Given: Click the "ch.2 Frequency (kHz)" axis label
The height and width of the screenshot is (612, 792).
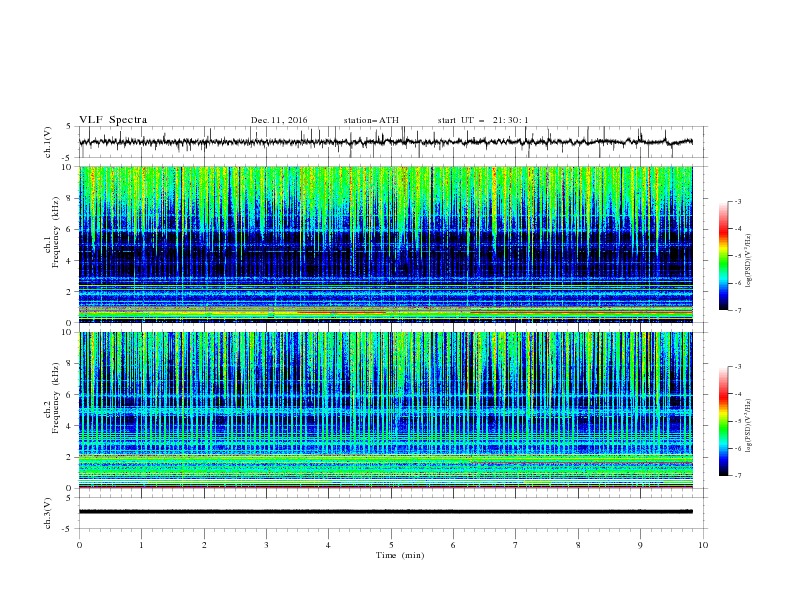Looking at the screenshot, I should [52, 396].
